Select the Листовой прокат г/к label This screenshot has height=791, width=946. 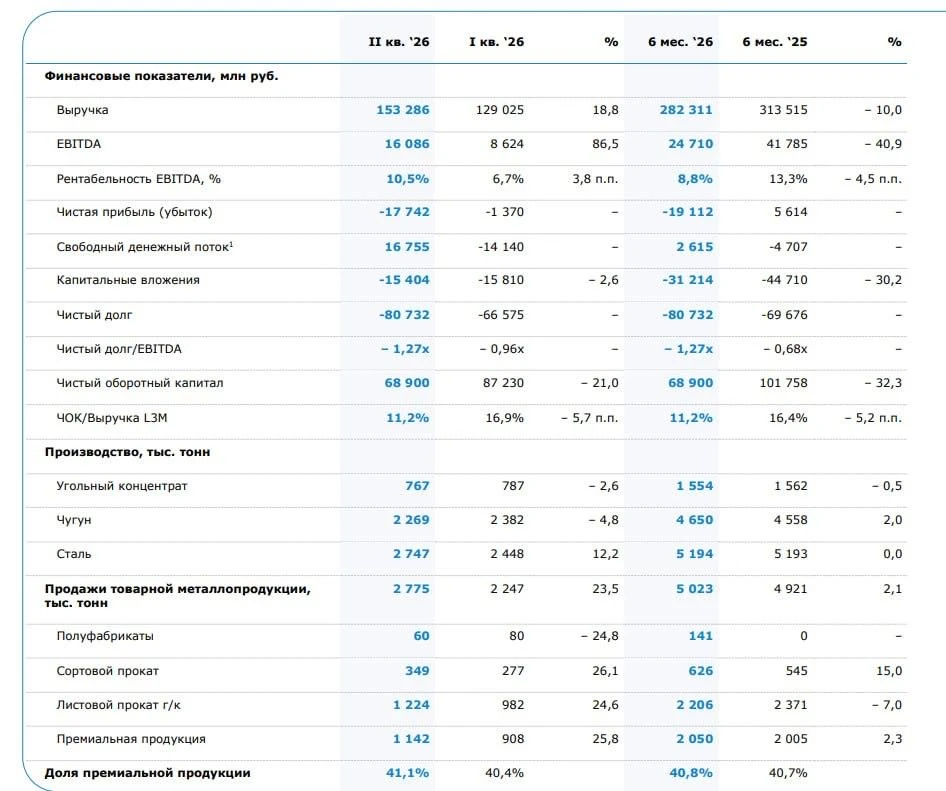tap(118, 705)
